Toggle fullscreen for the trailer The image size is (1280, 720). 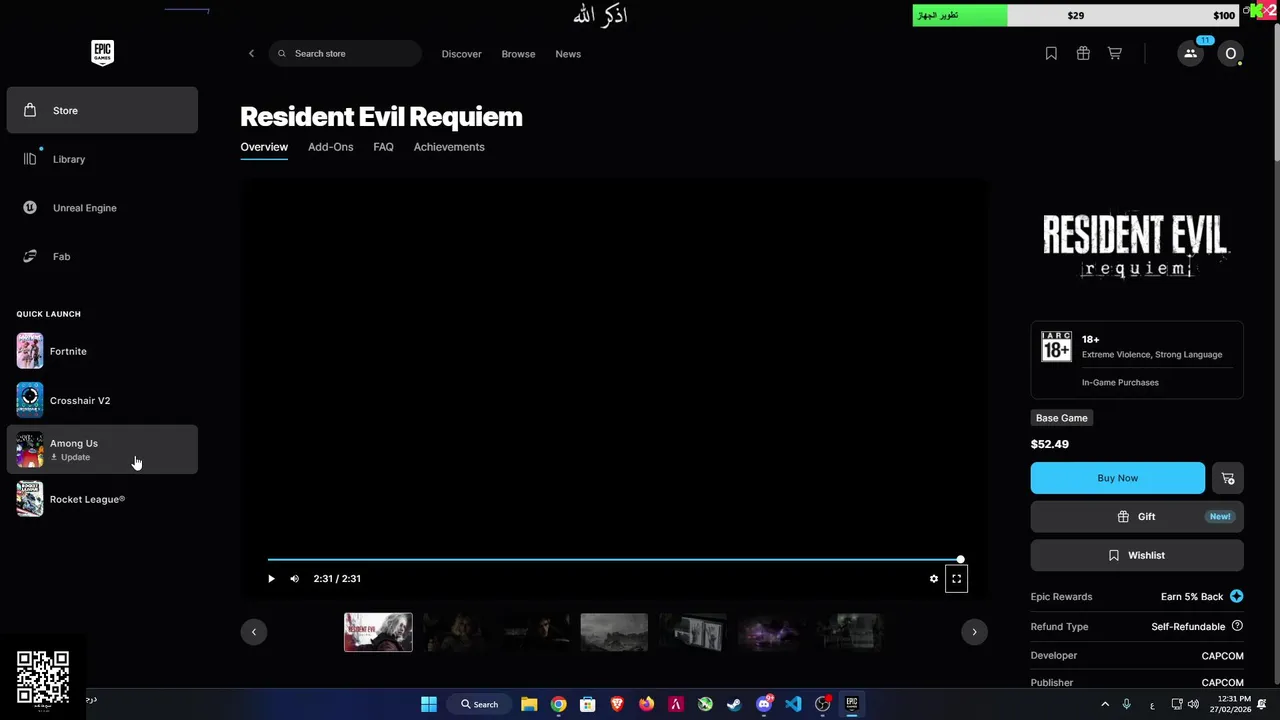tap(956, 579)
